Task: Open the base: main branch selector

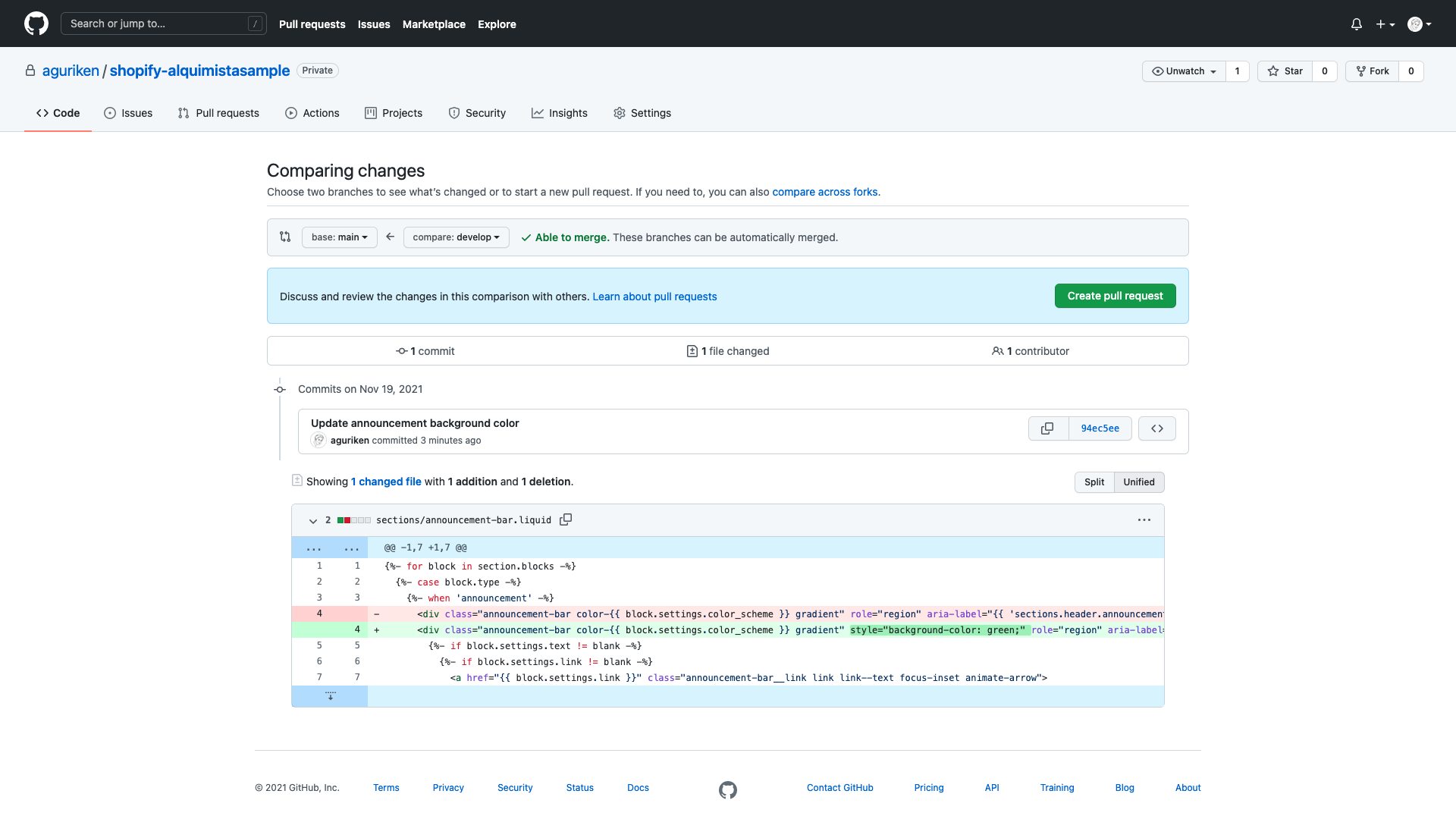Action: pos(340,237)
